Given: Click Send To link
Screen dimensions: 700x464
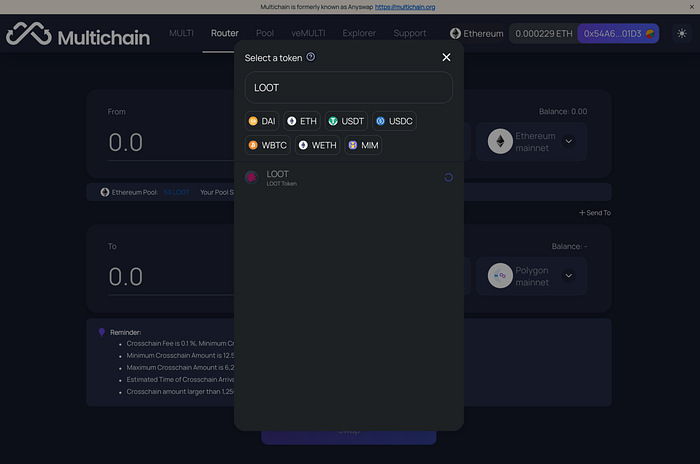Looking at the screenshot, I should point(595,213).
